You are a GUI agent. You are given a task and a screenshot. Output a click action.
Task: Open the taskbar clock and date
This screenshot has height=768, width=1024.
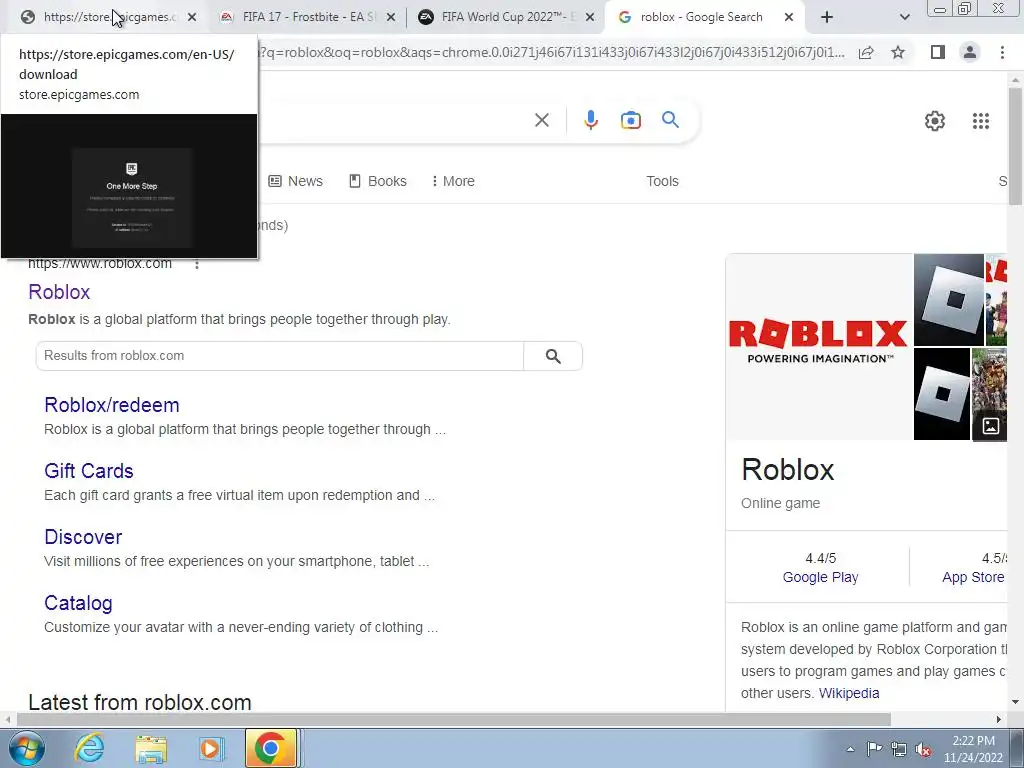pos(973,749)
